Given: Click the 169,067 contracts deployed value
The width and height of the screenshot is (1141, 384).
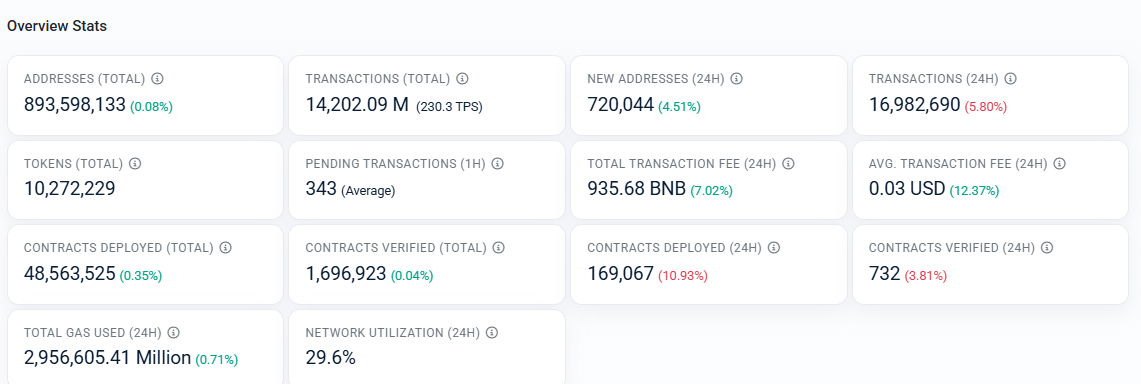Looking at the screenshot, I should pyautogui.click(x=621, y=273).
